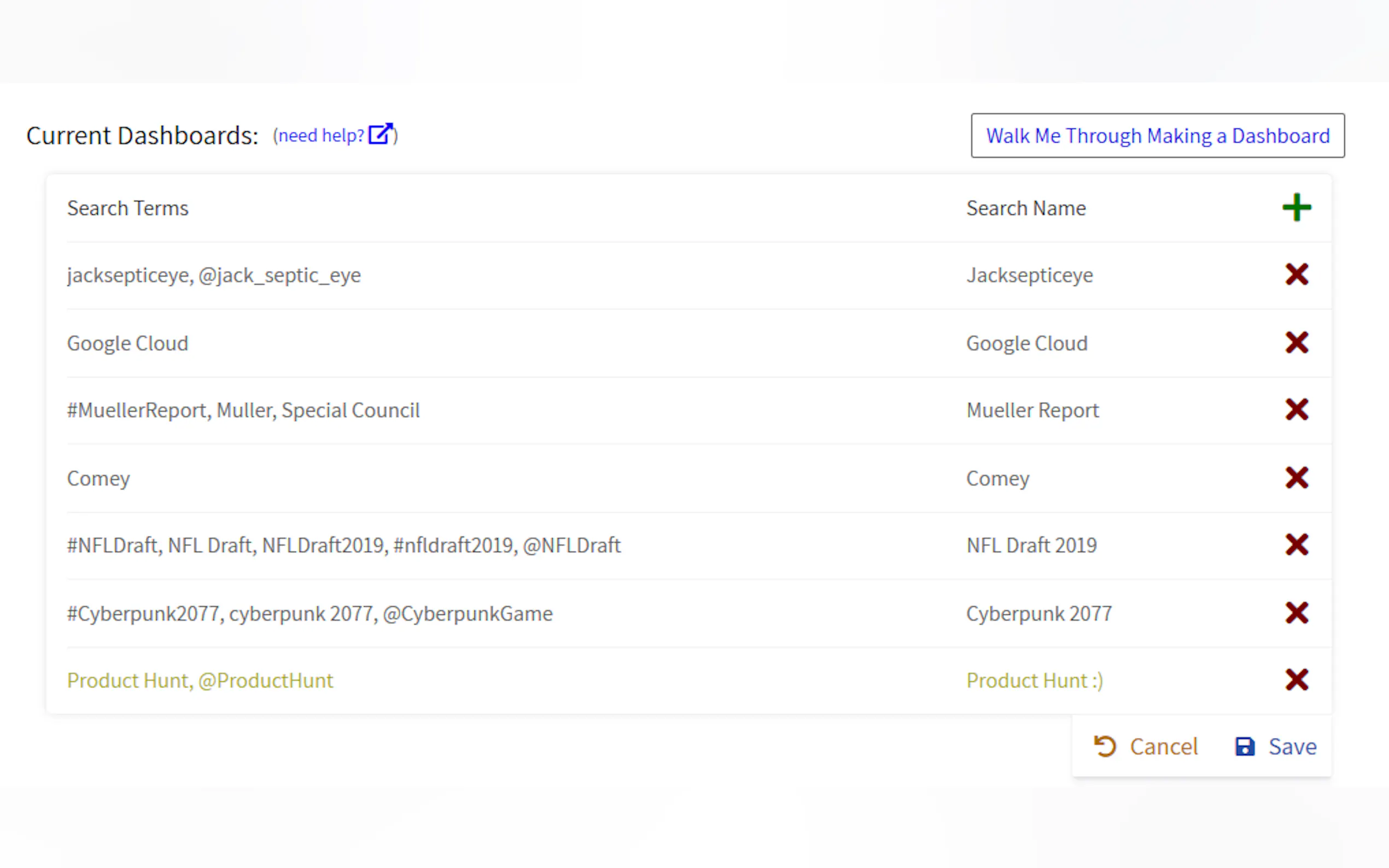
Task: Select the Google Cloud search terms cell
Action: (127, 343)
